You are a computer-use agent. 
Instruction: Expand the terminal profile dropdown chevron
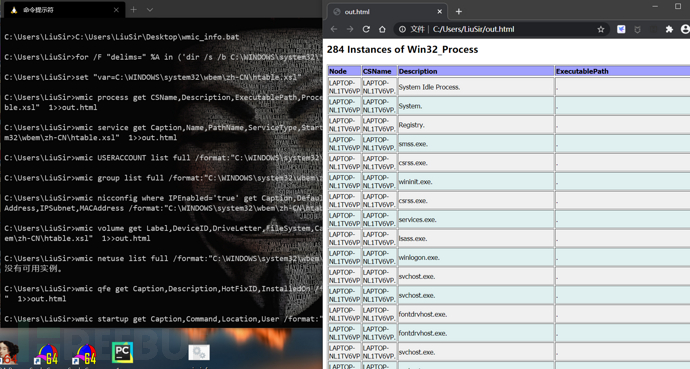(x=150, y=10)
